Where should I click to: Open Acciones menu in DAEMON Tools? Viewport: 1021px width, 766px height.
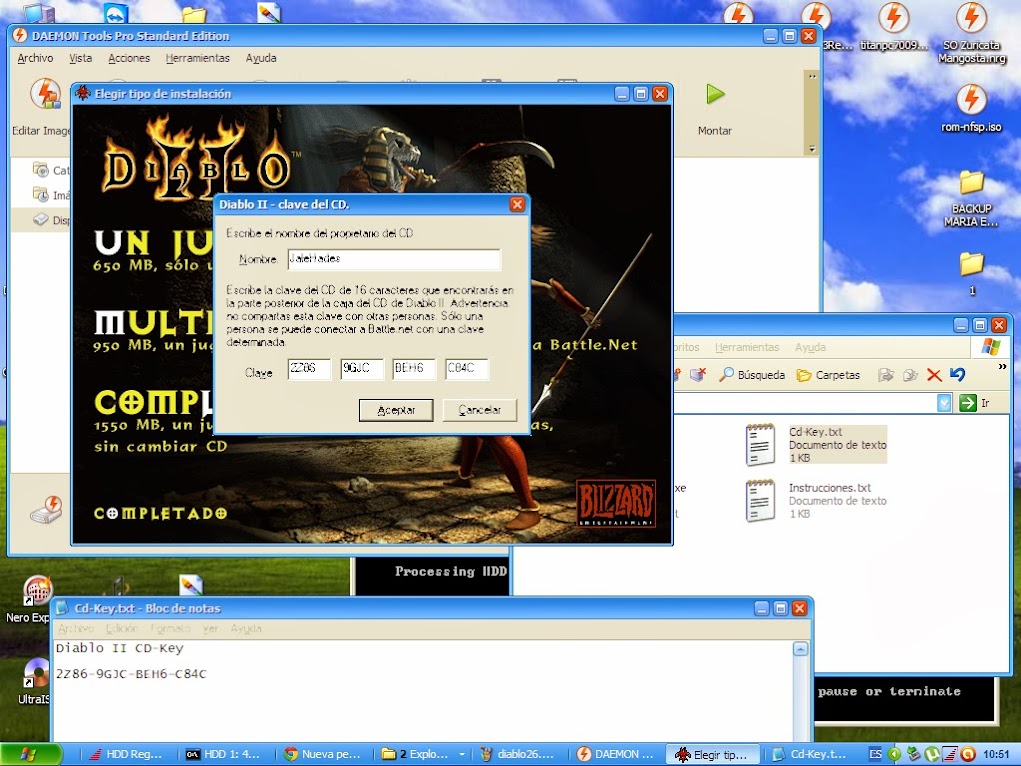click(129, 58)
